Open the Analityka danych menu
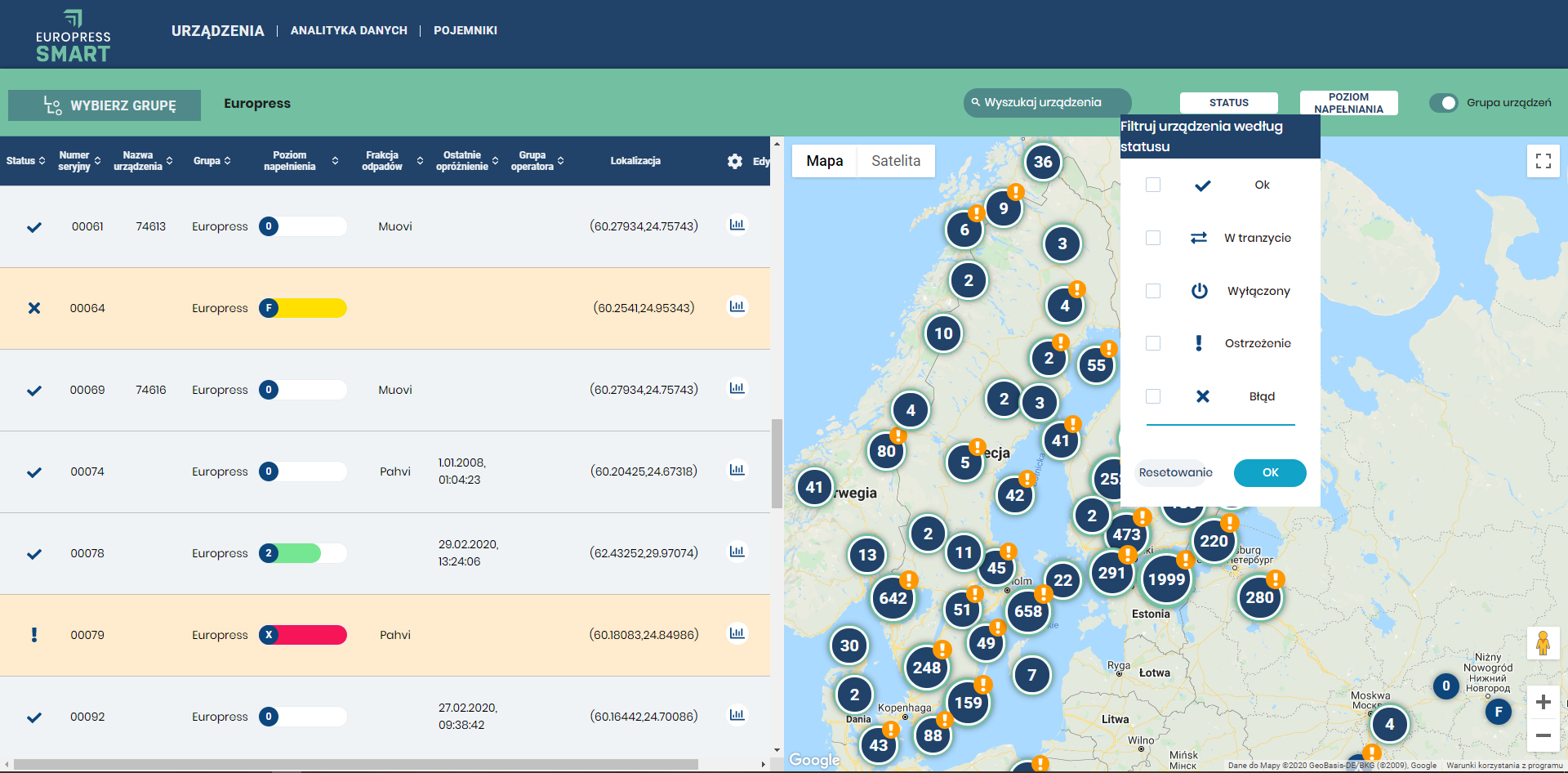This screenshot has width=1568, height=773. click(x=349, y=30)
